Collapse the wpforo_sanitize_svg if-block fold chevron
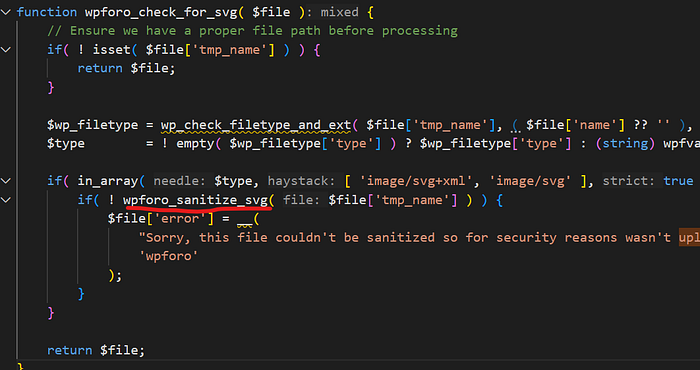The width and height of the screenshot is (700, 370). pos(5,200)
